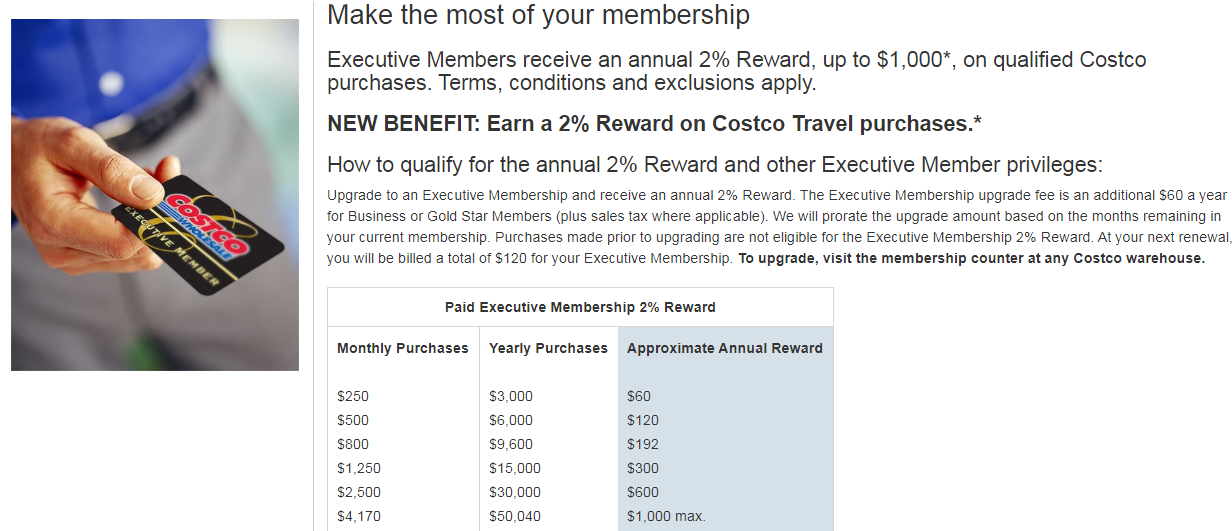Click the $800 monthly purchases cell
The height and width of the screenshot is (531, 1232).
(353, 445)
